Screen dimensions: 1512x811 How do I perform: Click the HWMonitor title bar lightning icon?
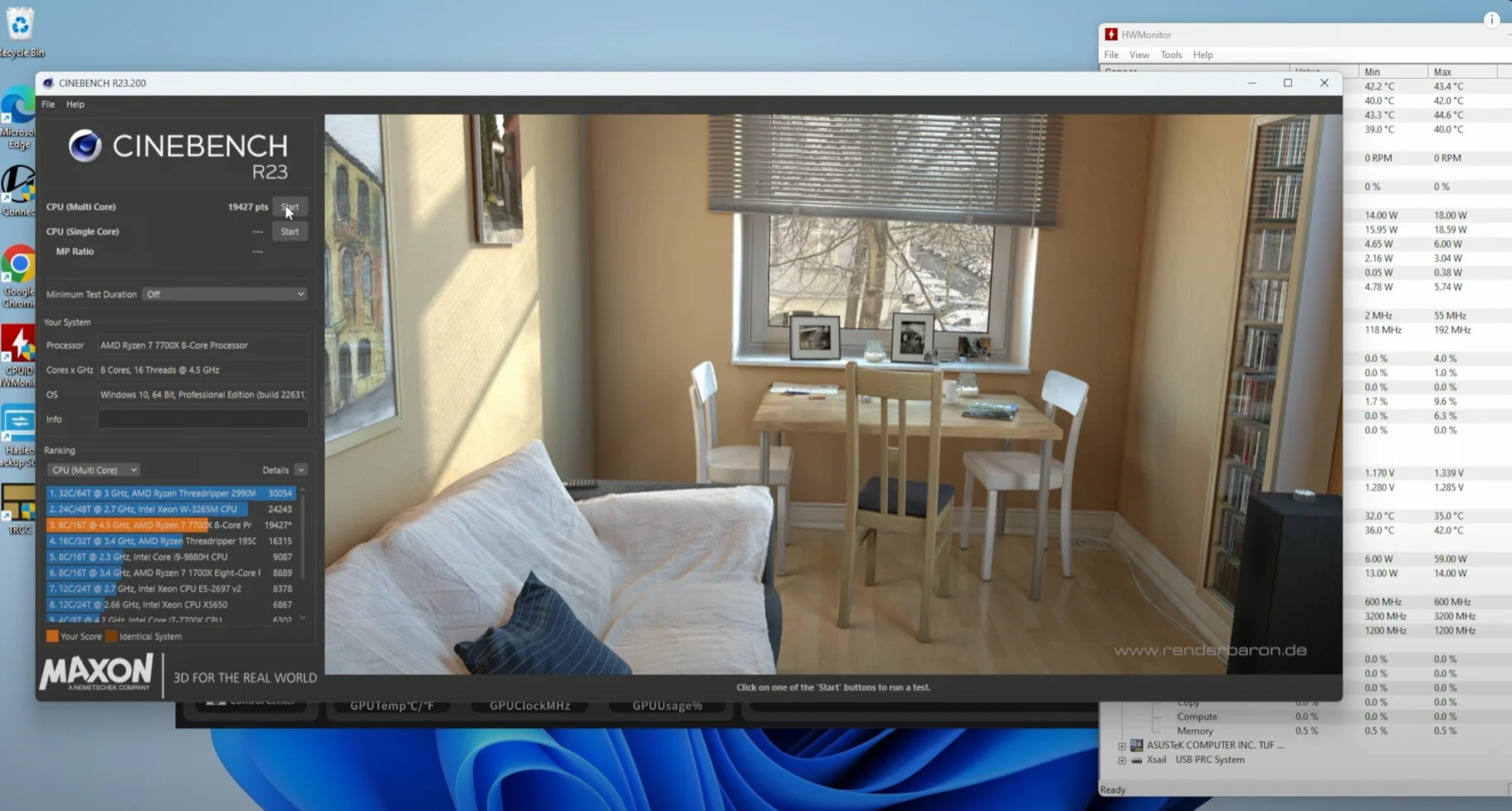coord(1111,35)
